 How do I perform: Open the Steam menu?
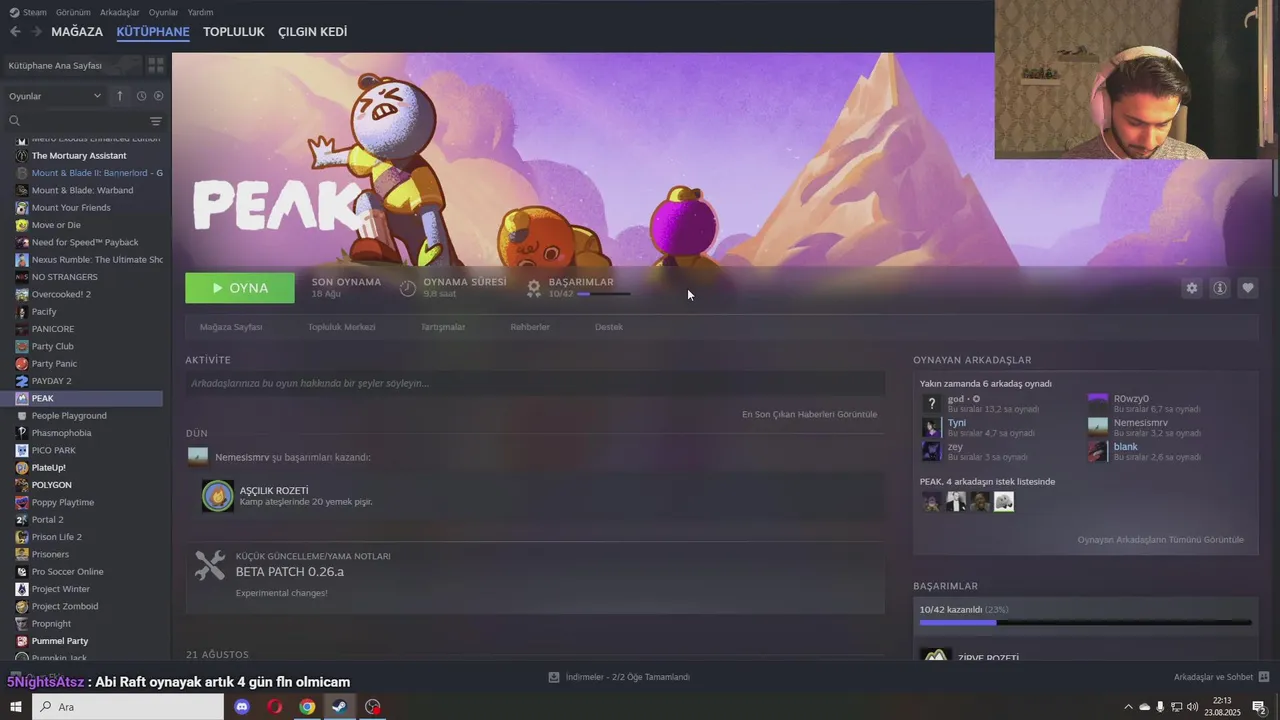tap(28, 12)
